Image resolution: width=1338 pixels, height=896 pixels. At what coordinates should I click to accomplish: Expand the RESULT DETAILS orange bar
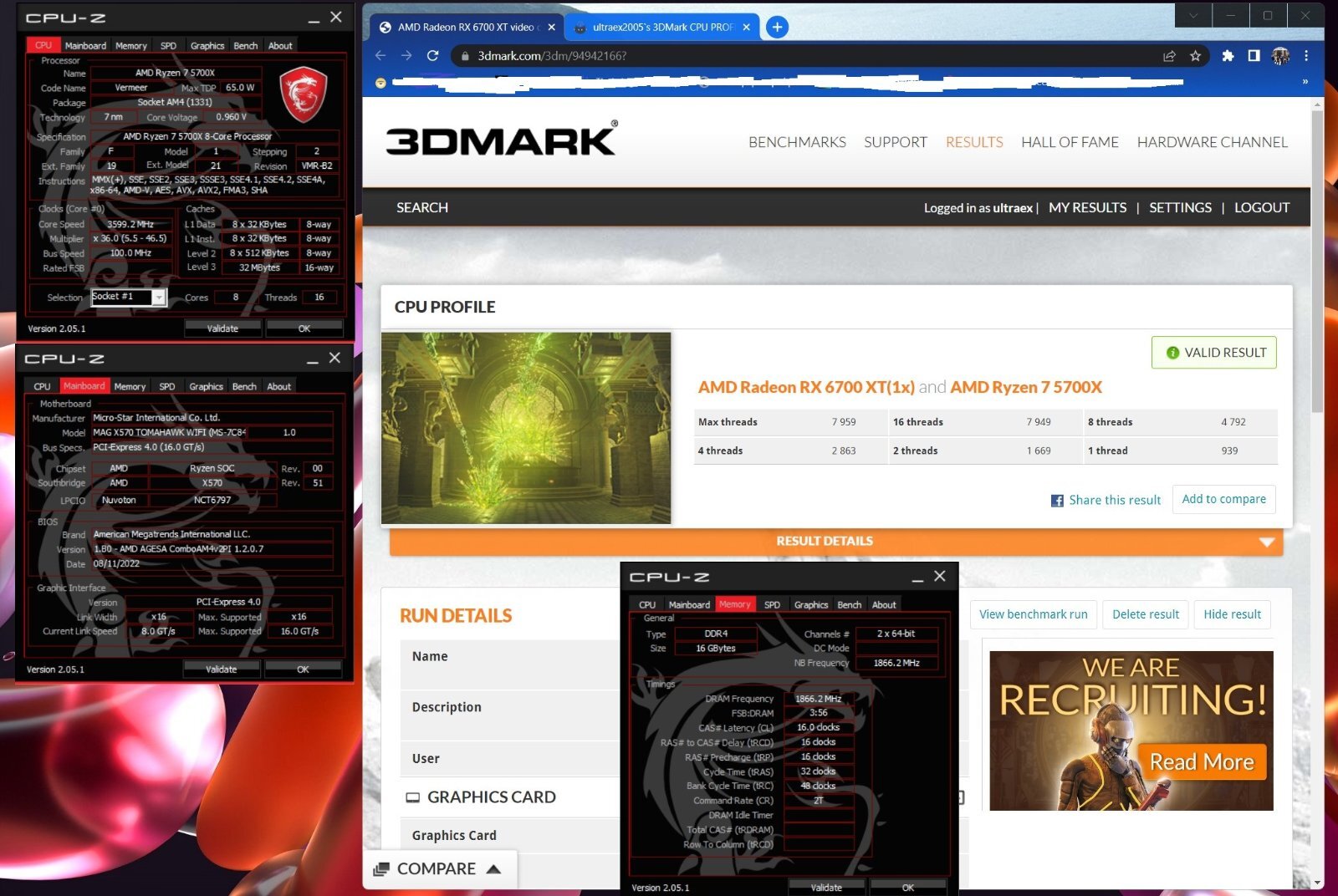[836, 542]
